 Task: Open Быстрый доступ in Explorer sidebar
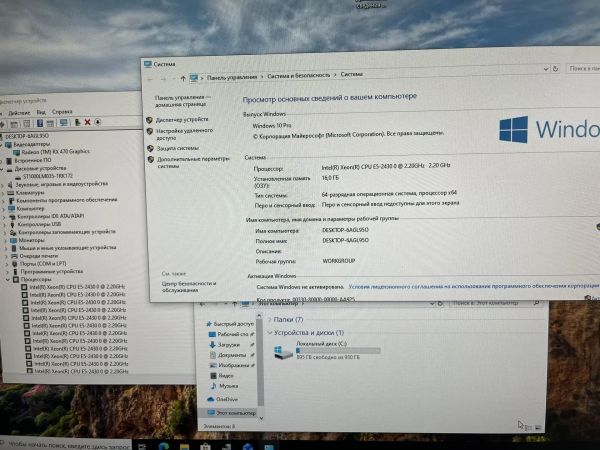click(230, 324)
